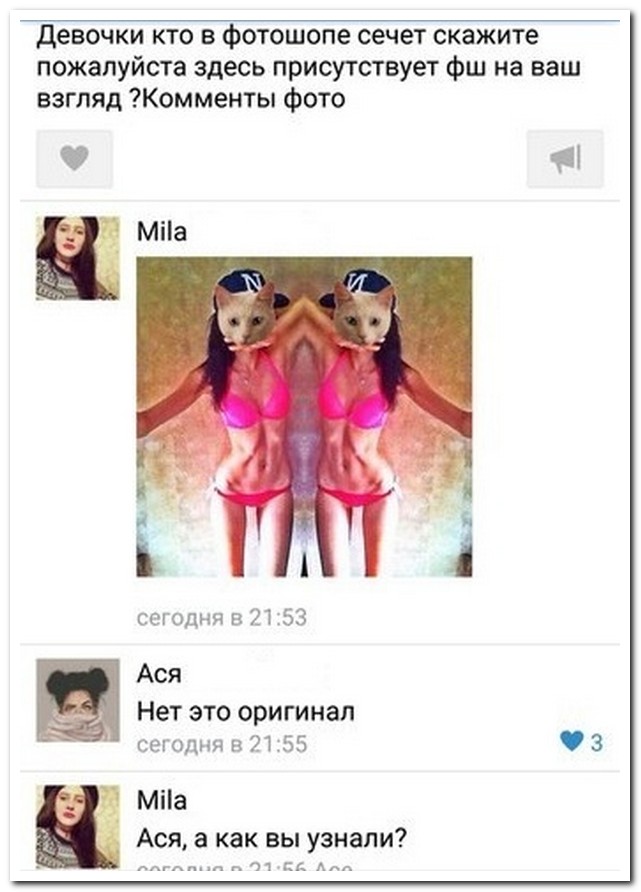Tap the blue heart on Ася's comment
Viewport: 641px width, 892px height.
click(x=572, y=741)
